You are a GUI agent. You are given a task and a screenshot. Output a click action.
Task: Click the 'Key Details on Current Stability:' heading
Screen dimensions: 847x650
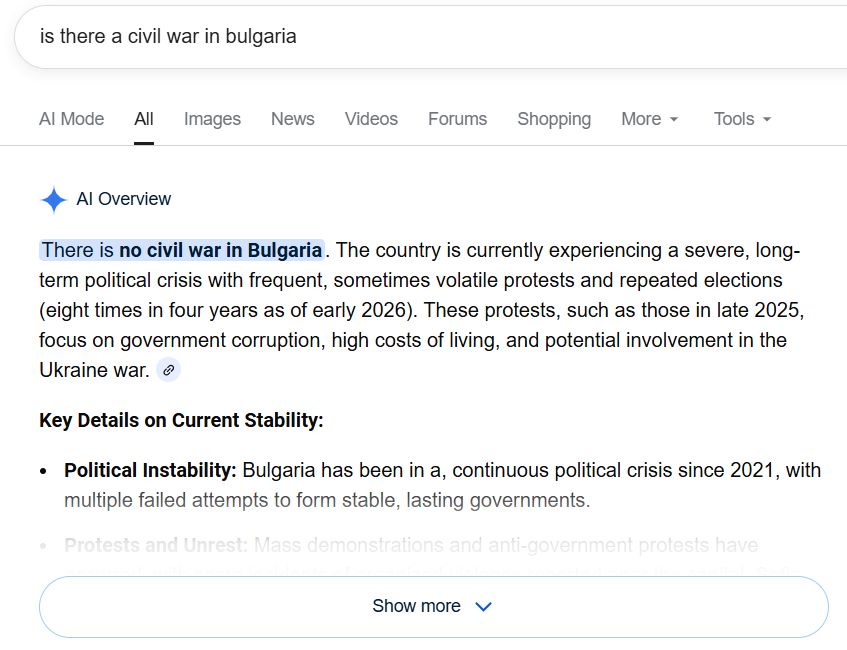click(182, 420)
